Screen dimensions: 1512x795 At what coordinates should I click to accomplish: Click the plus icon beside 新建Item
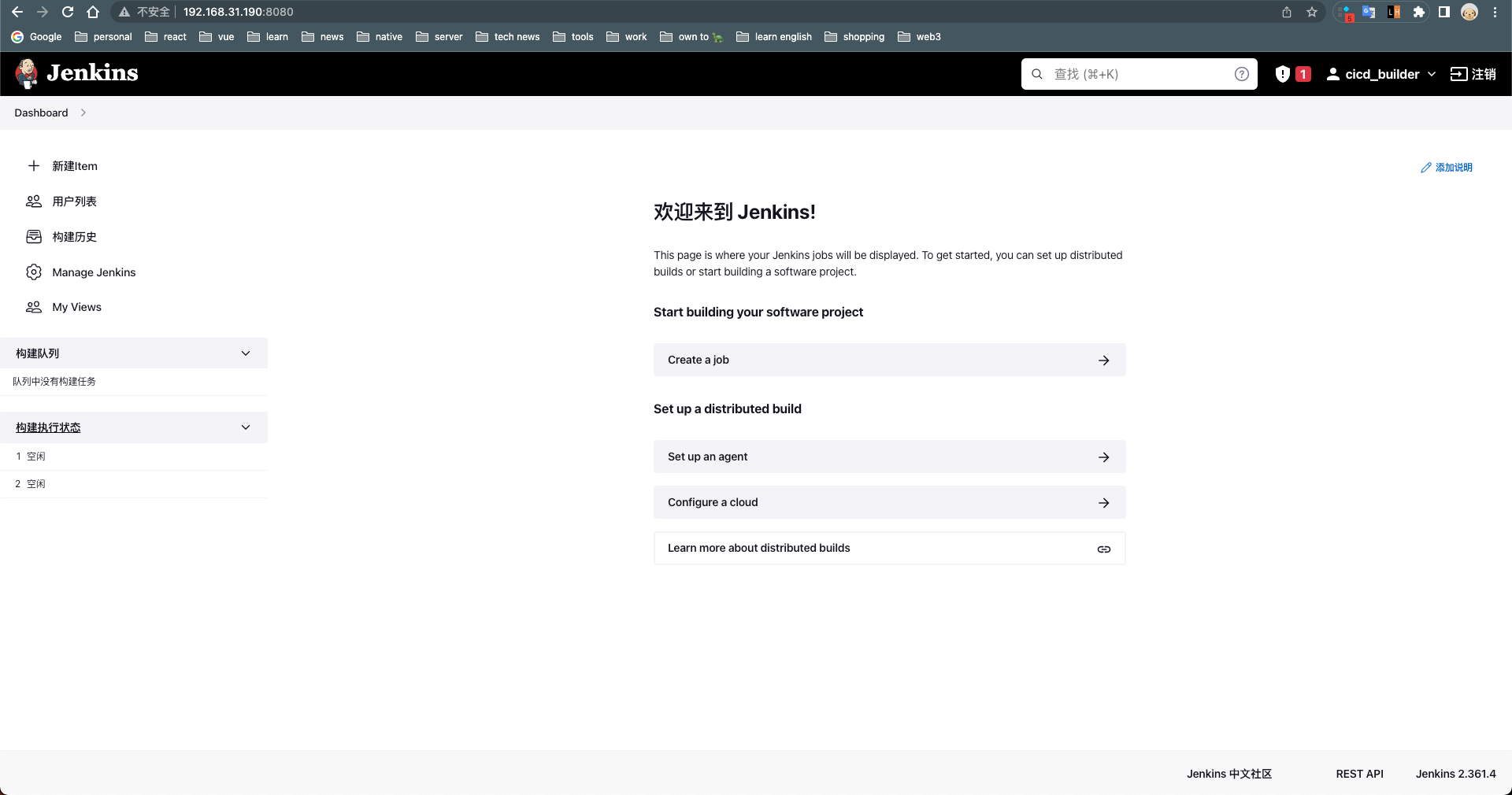(x=34, y=166)
